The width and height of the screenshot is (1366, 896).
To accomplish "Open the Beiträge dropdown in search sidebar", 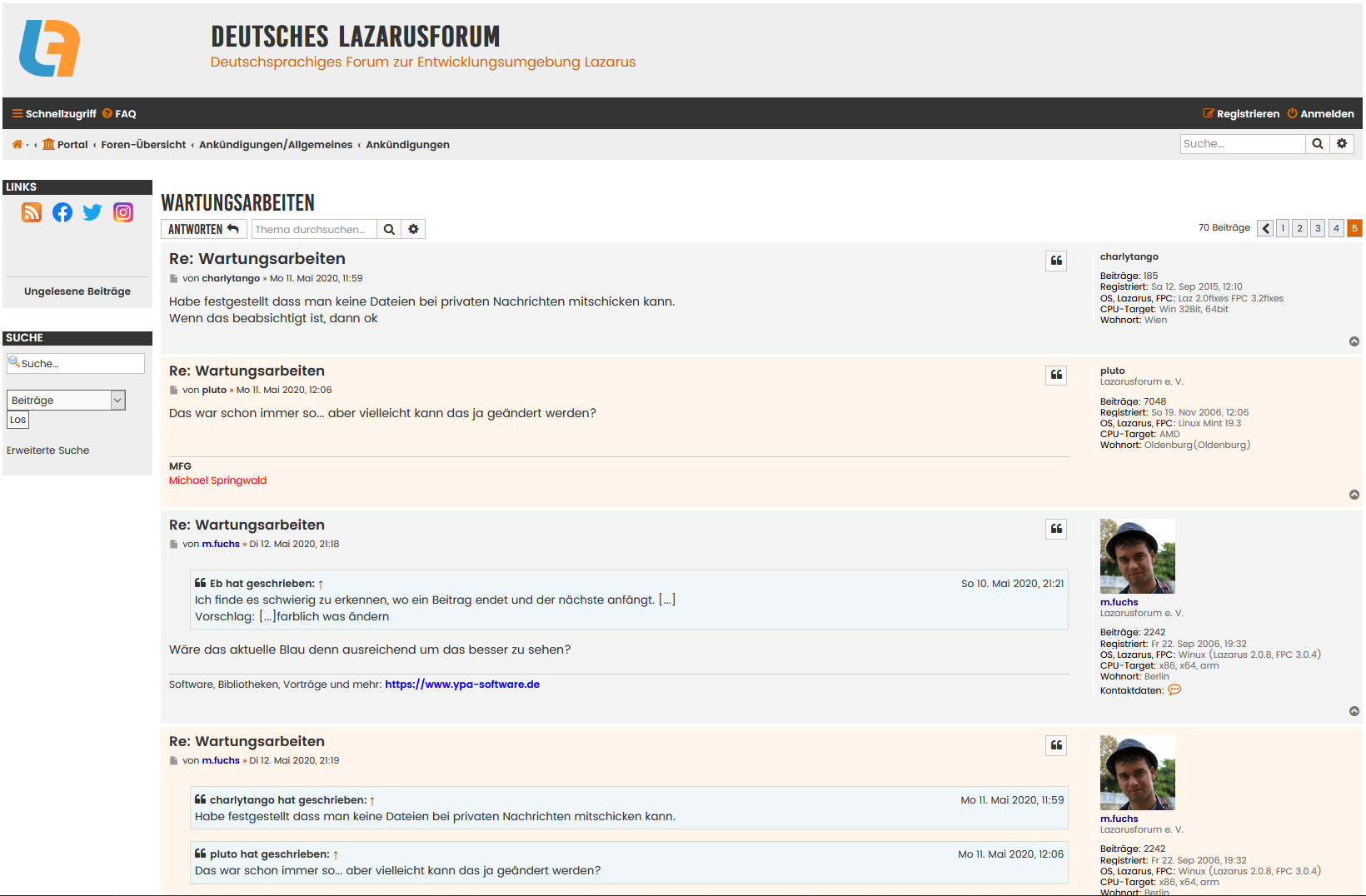I will pos(66,401).
